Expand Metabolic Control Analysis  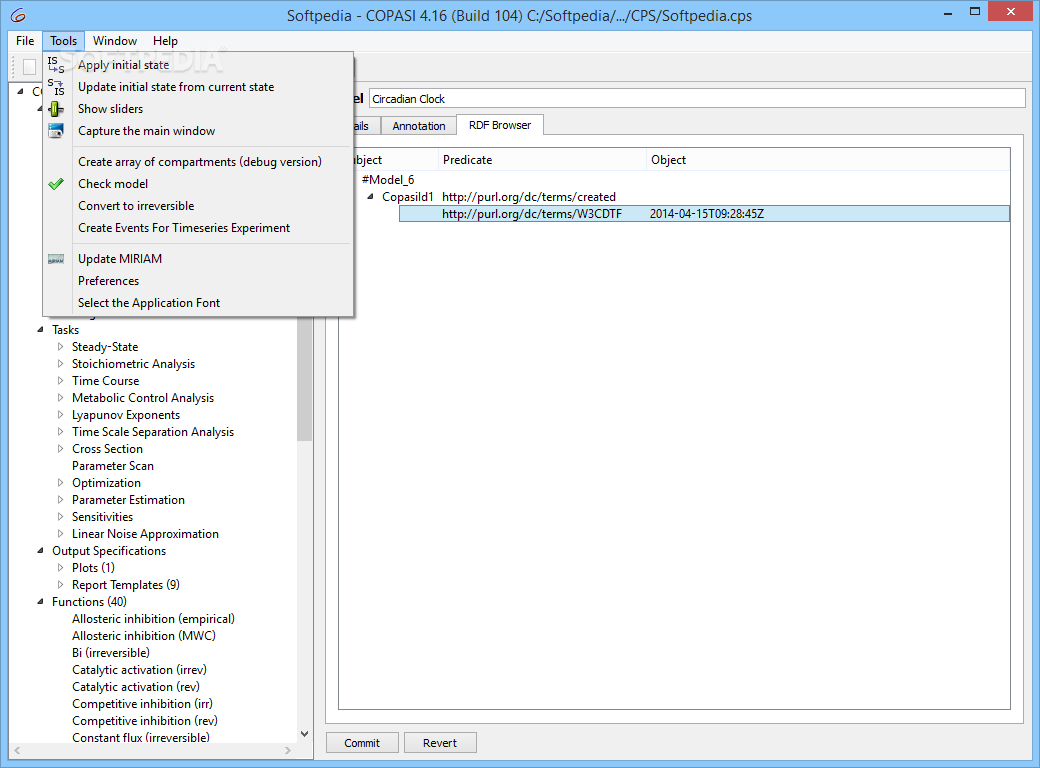[x=60, y=398]
